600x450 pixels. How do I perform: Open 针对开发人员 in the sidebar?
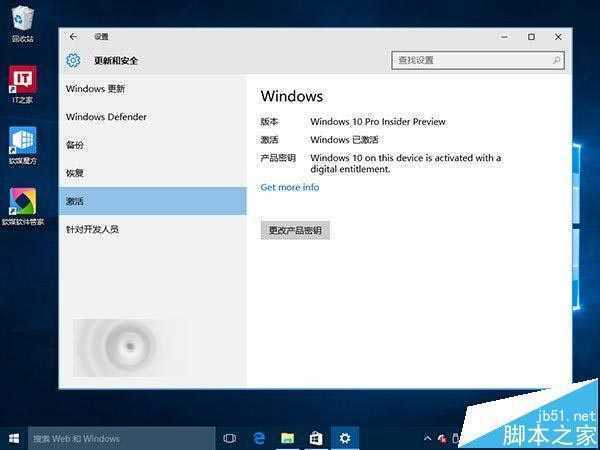click(x=153, y=229)
